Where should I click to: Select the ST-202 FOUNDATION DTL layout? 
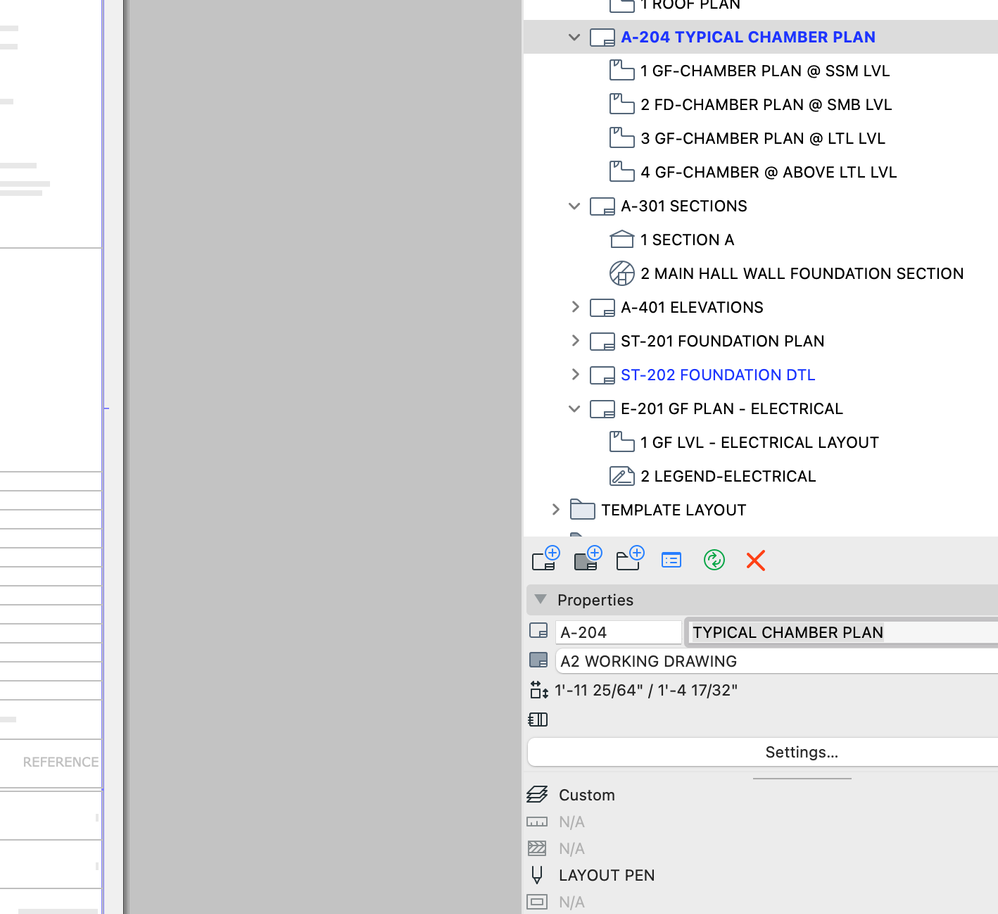coord(717,374)
